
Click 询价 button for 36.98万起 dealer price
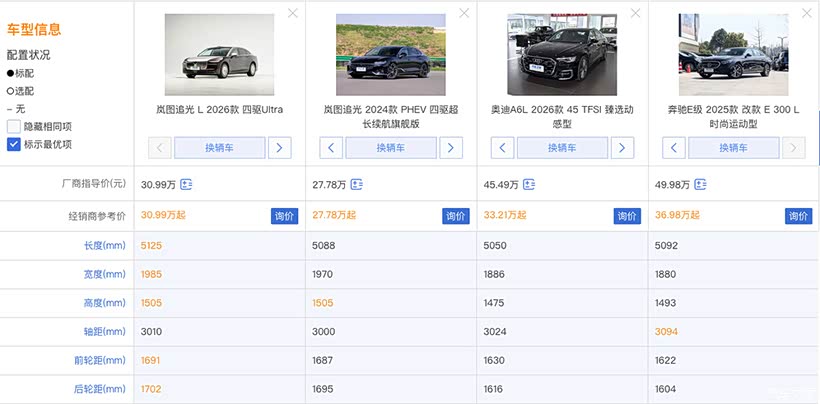click(x=797, y=216)
